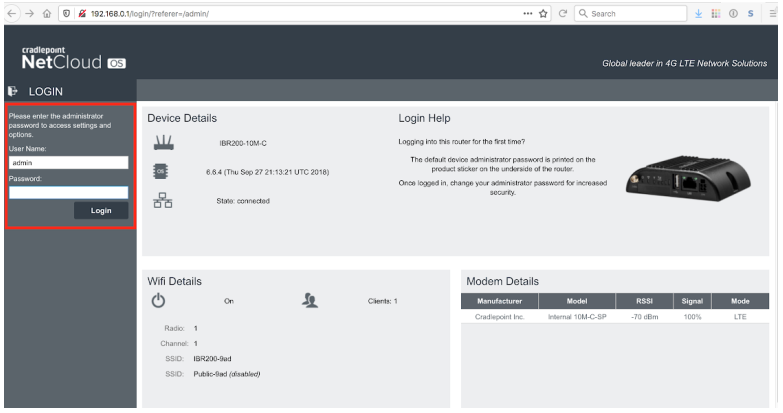Click the OS firmware chip icon
The height and width of the screenshot is (413, 783).
pyautogui.click(x=158, y=171)
